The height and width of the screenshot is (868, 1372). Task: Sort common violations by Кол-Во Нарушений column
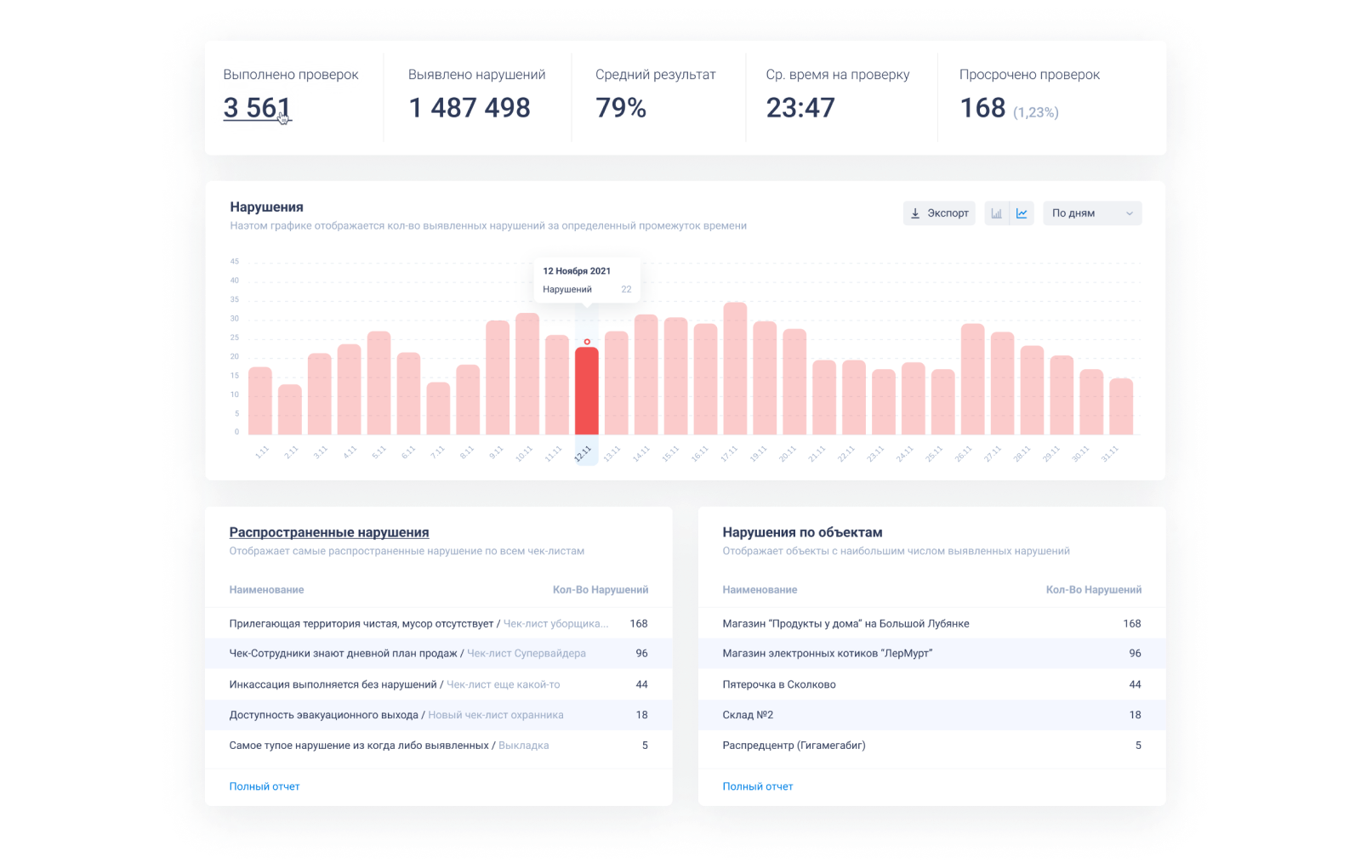click(600, 590)
